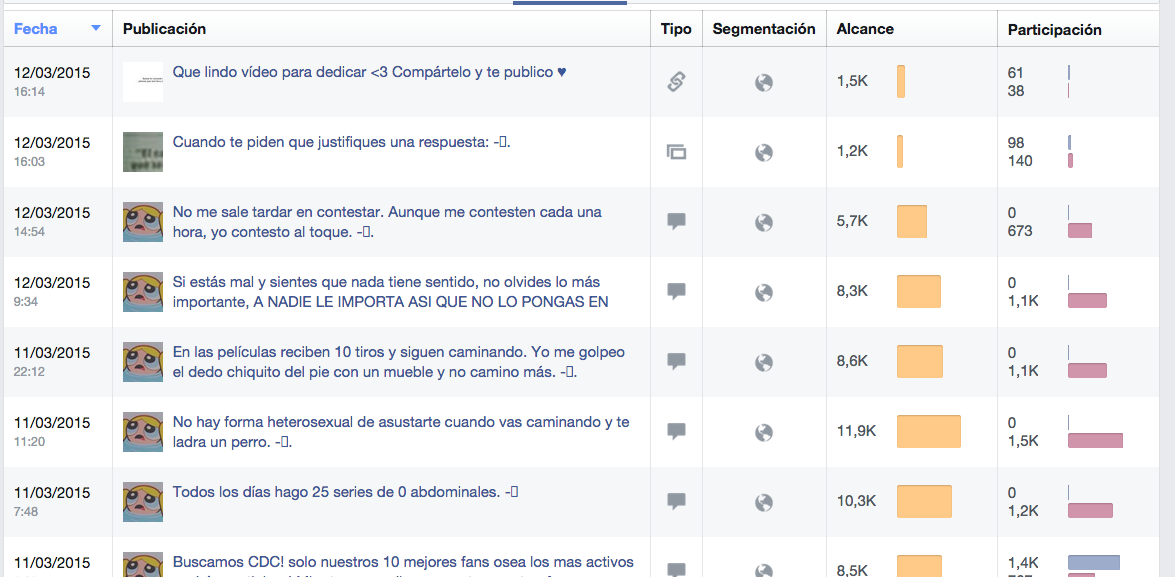Click the 1,5K participation bar
This screenshot has width=1175, height=577.
tap(1096, 441)
